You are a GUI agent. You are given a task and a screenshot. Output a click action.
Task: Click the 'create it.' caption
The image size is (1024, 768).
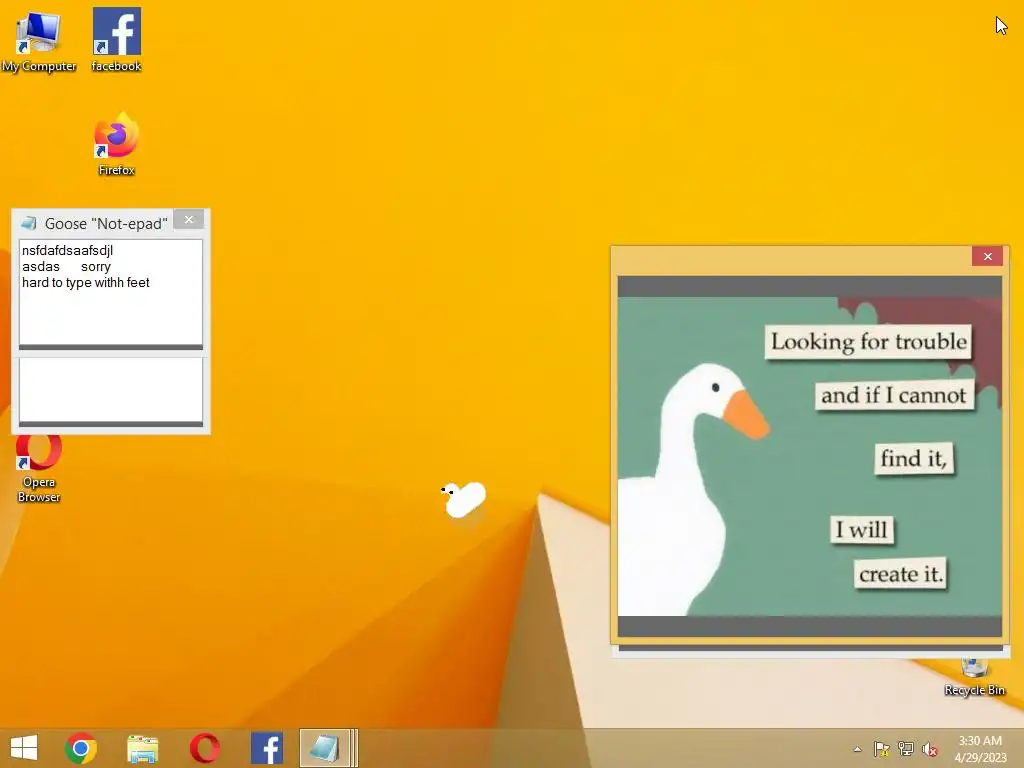[x=901, y=574]
